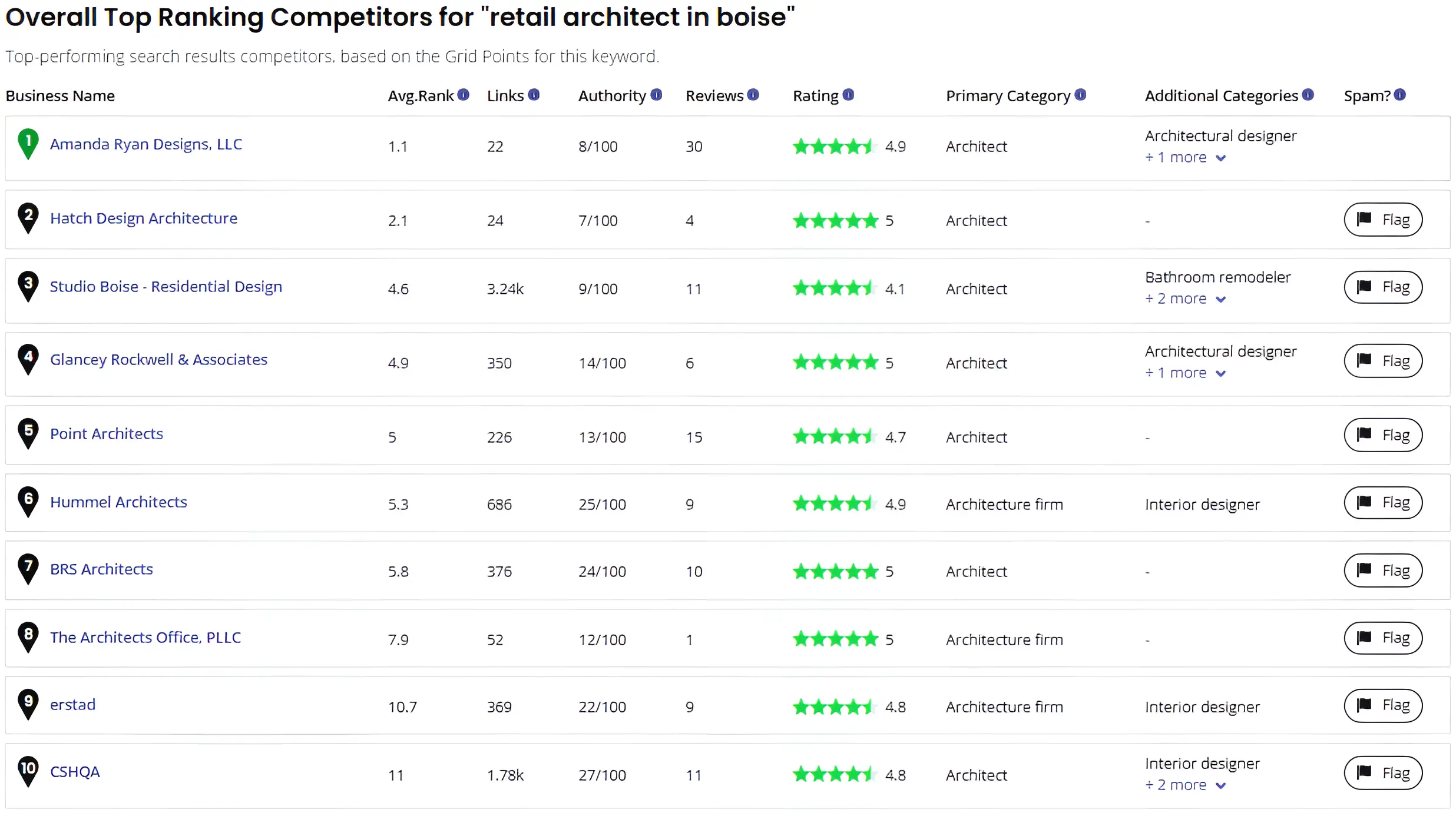Click the rank 6 map pin
Screen dimensions: 1456x816
tap(28, 502)
